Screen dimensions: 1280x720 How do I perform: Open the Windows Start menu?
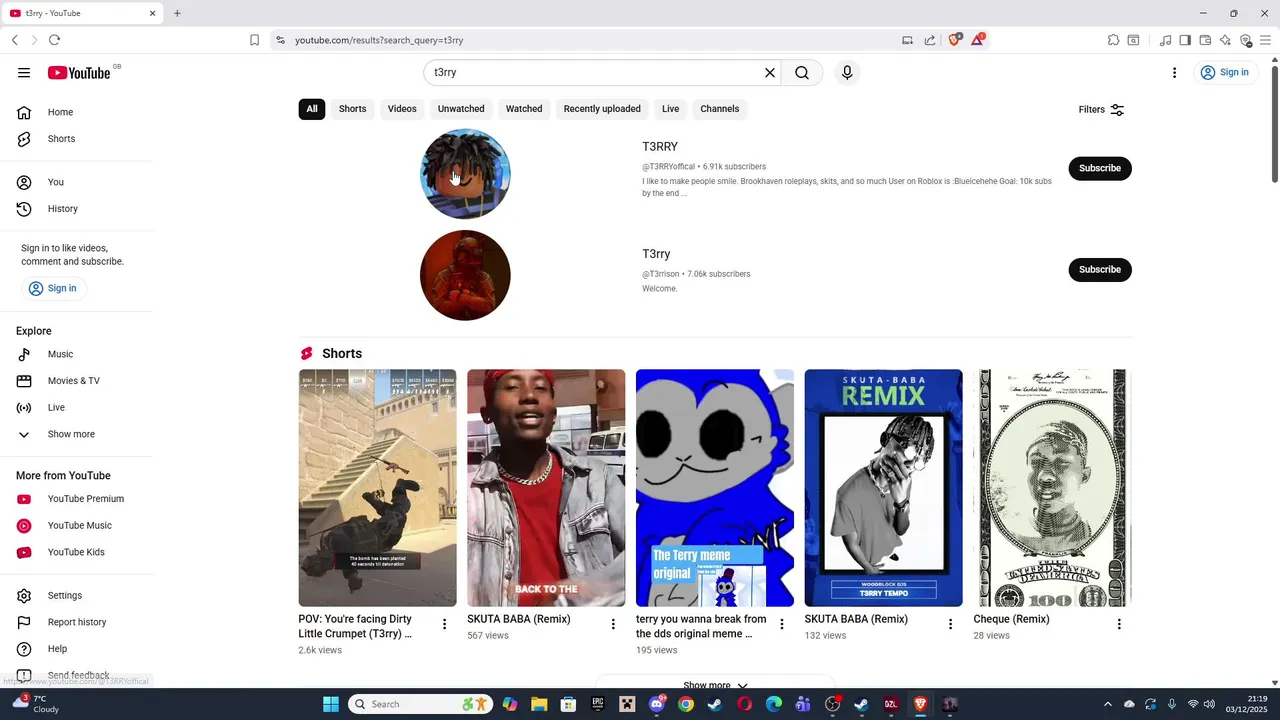point(331,704)
